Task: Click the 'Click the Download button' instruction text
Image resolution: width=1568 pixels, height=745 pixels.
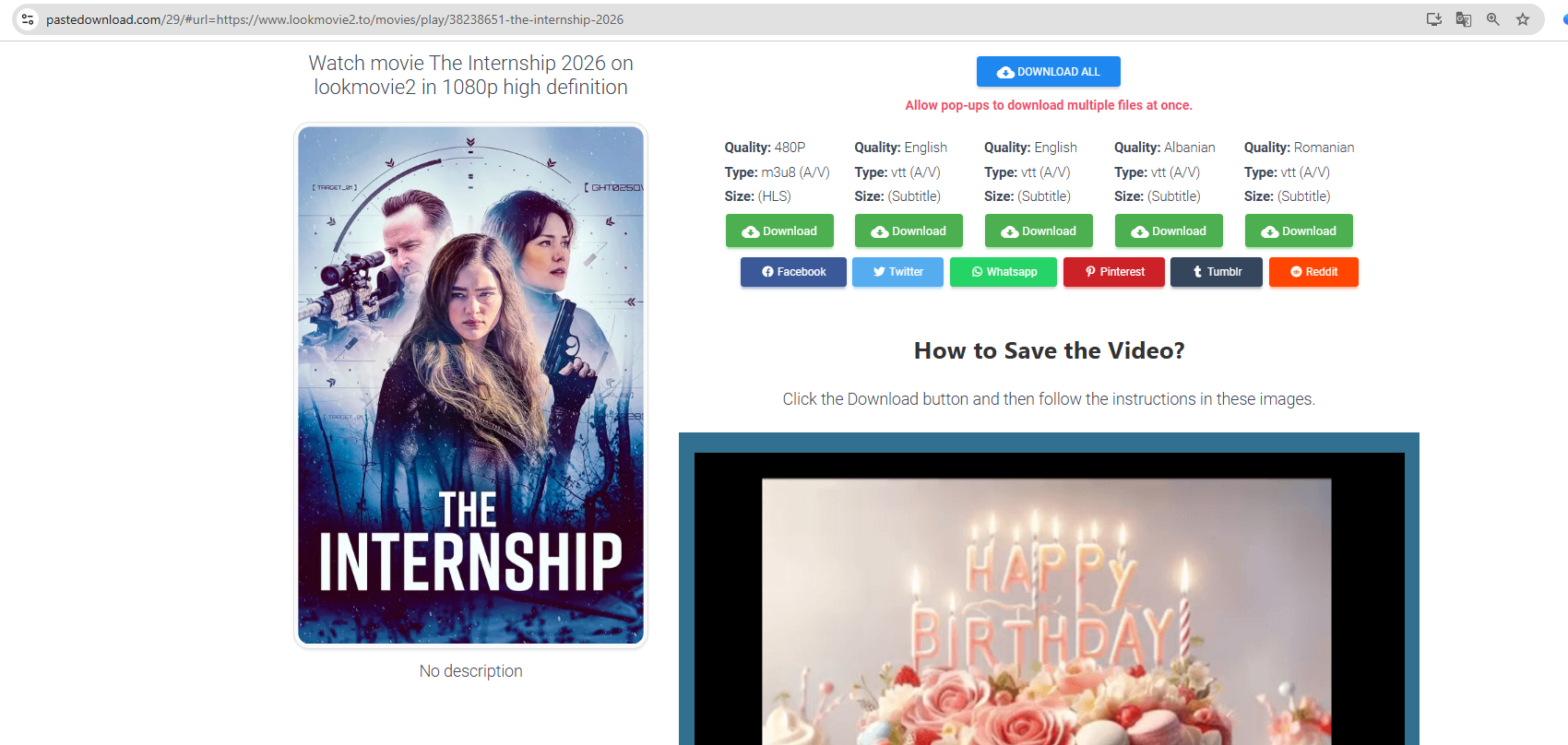Action: point(1049,399)
